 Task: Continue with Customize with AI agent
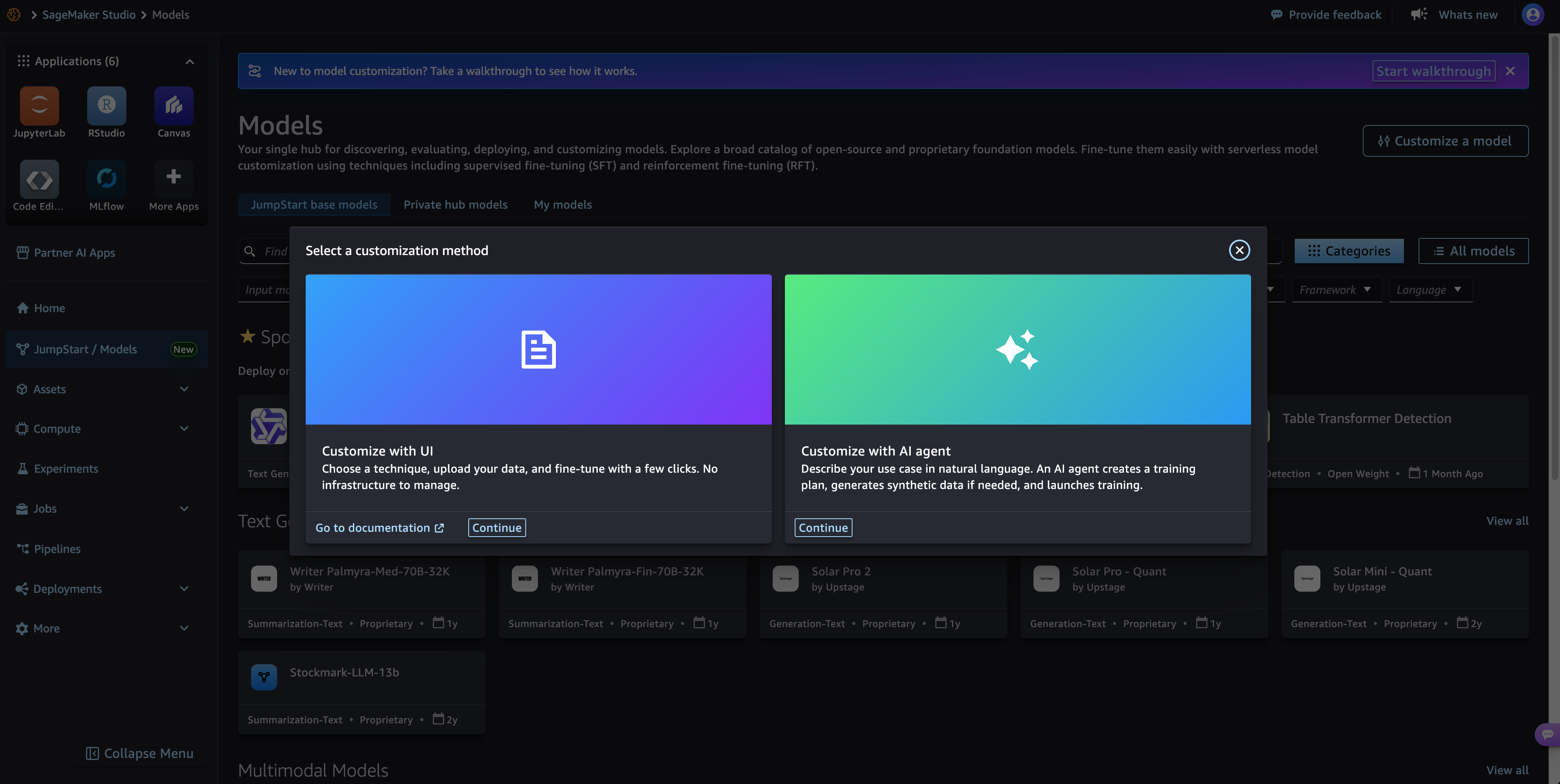click(823, 527)
